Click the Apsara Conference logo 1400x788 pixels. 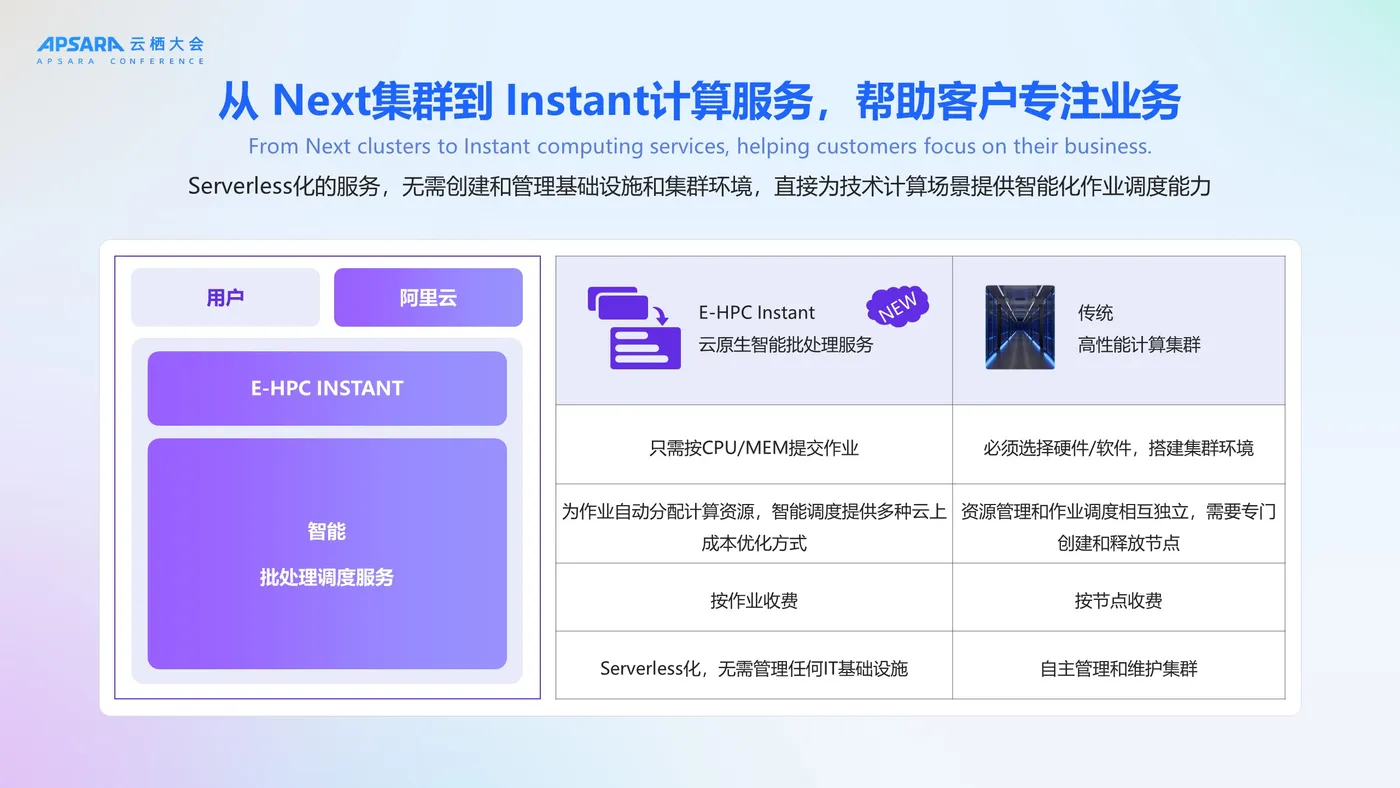(x=121, y=50)
